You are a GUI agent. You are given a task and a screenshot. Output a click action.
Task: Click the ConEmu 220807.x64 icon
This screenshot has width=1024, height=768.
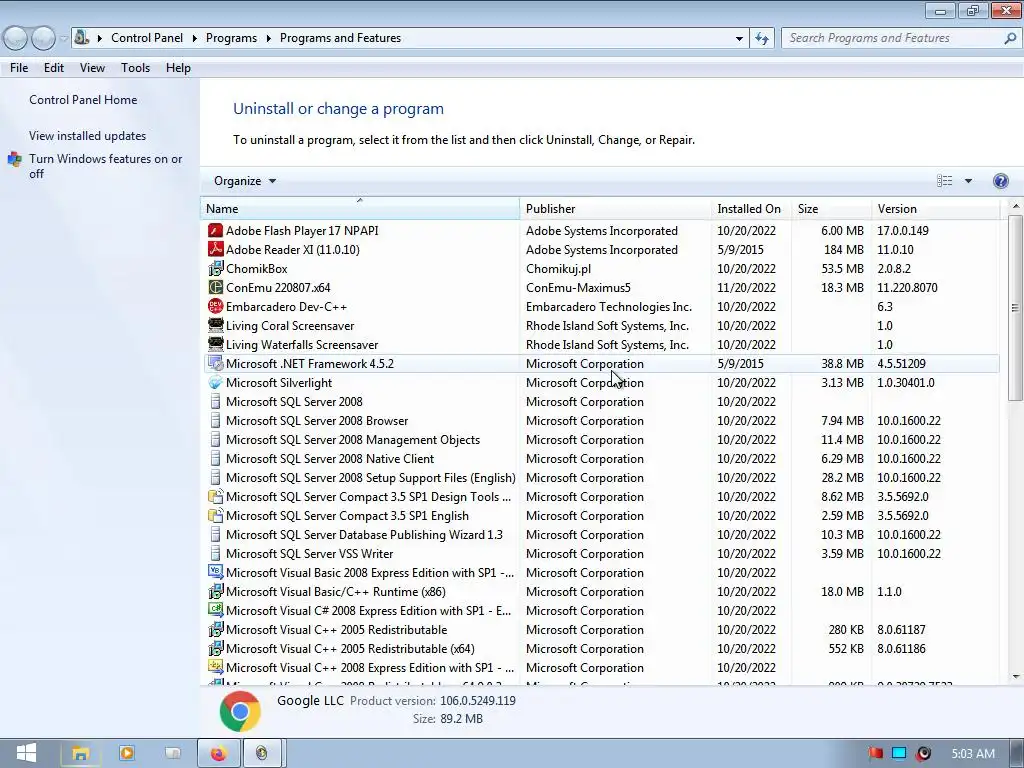215,287
